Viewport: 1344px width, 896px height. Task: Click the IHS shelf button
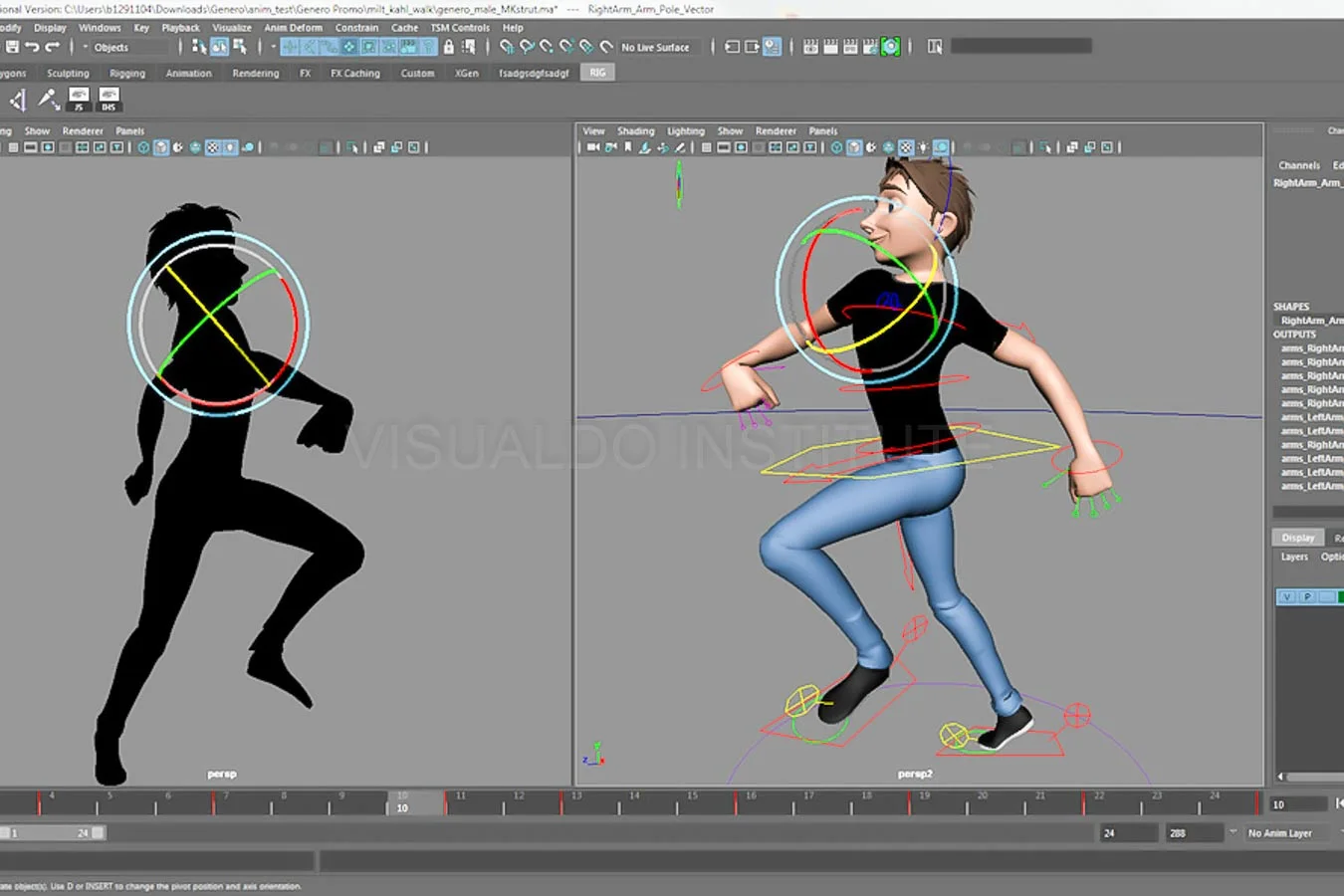pos(109,99)
